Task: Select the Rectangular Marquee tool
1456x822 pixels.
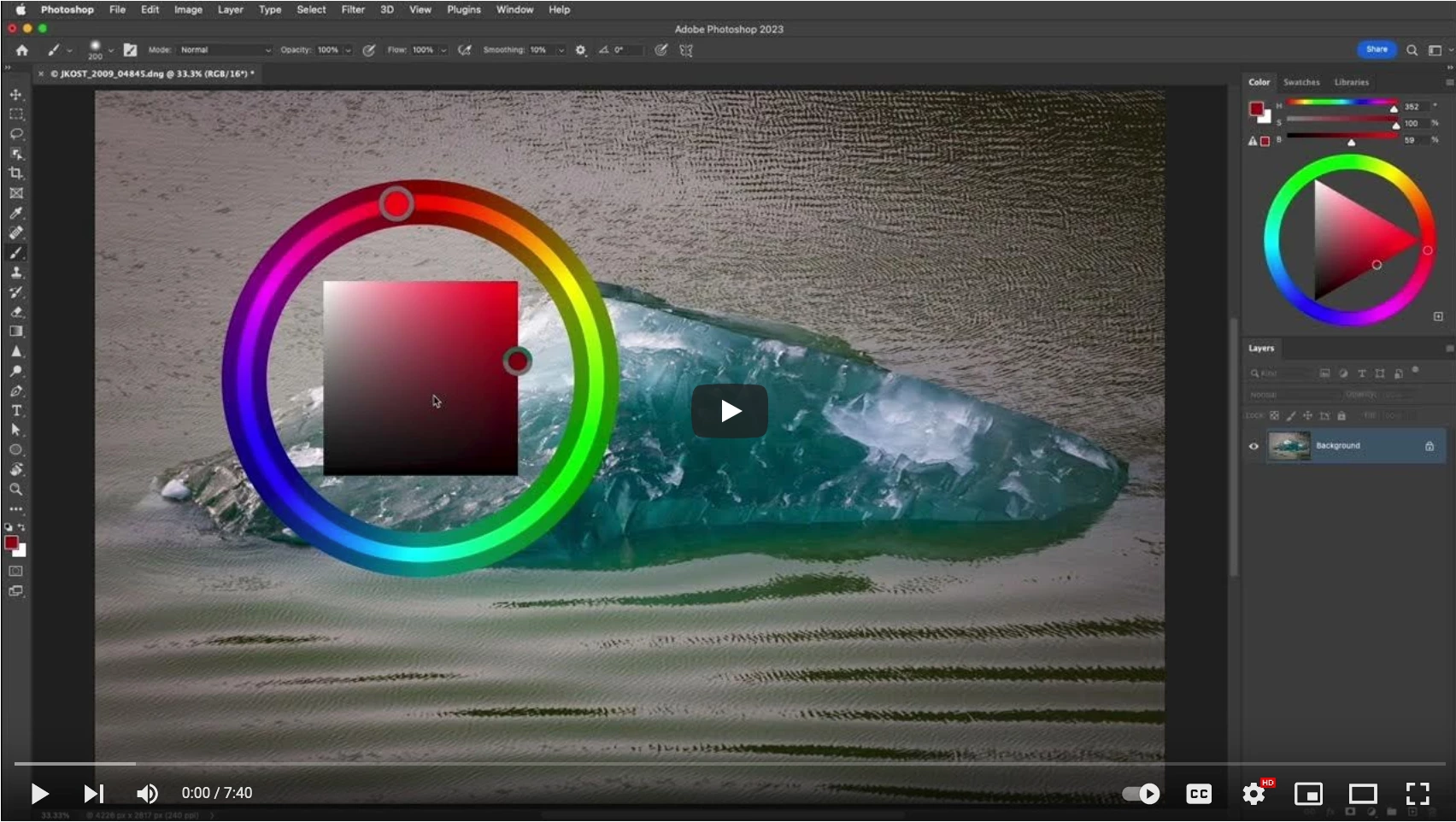Action: 16,114
